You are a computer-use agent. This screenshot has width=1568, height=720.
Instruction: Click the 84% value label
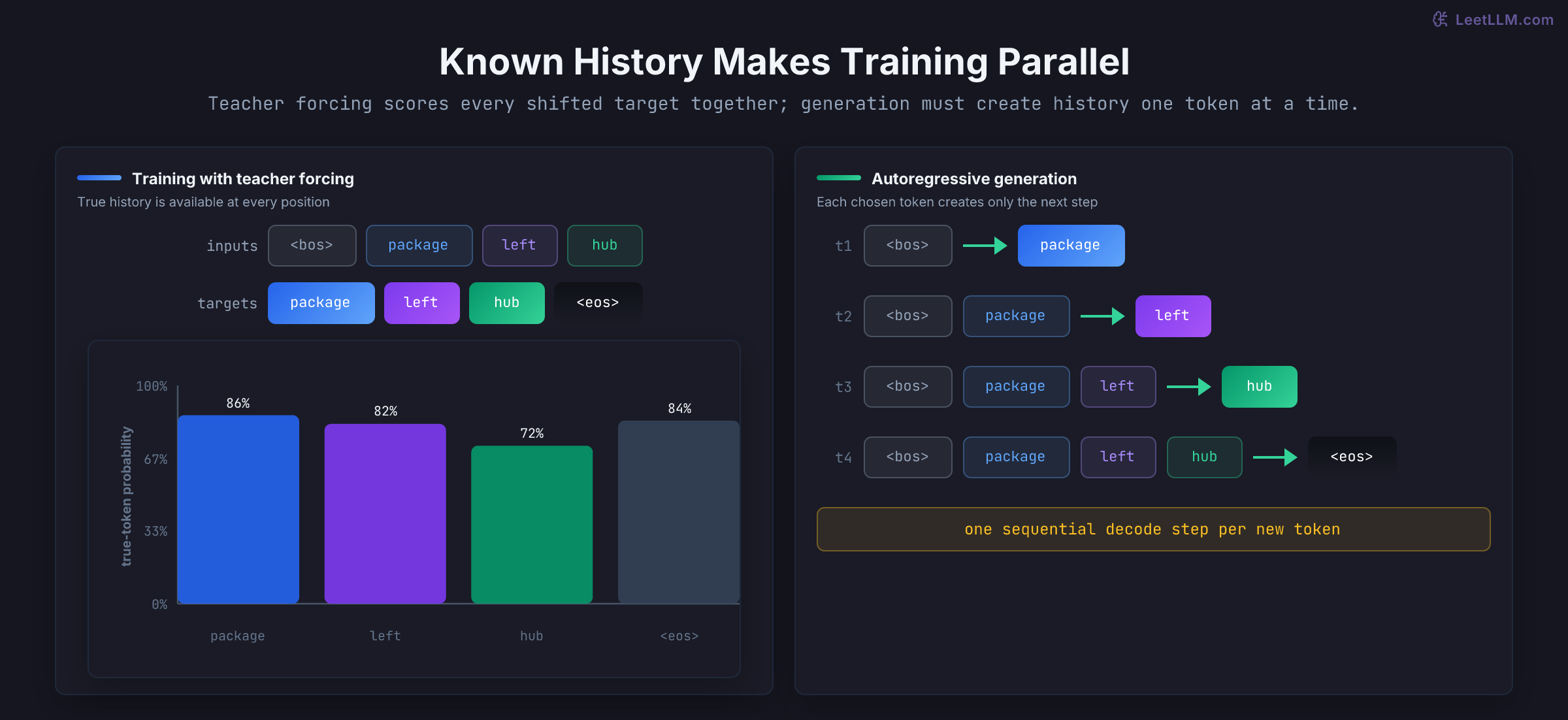click(679, 408)
